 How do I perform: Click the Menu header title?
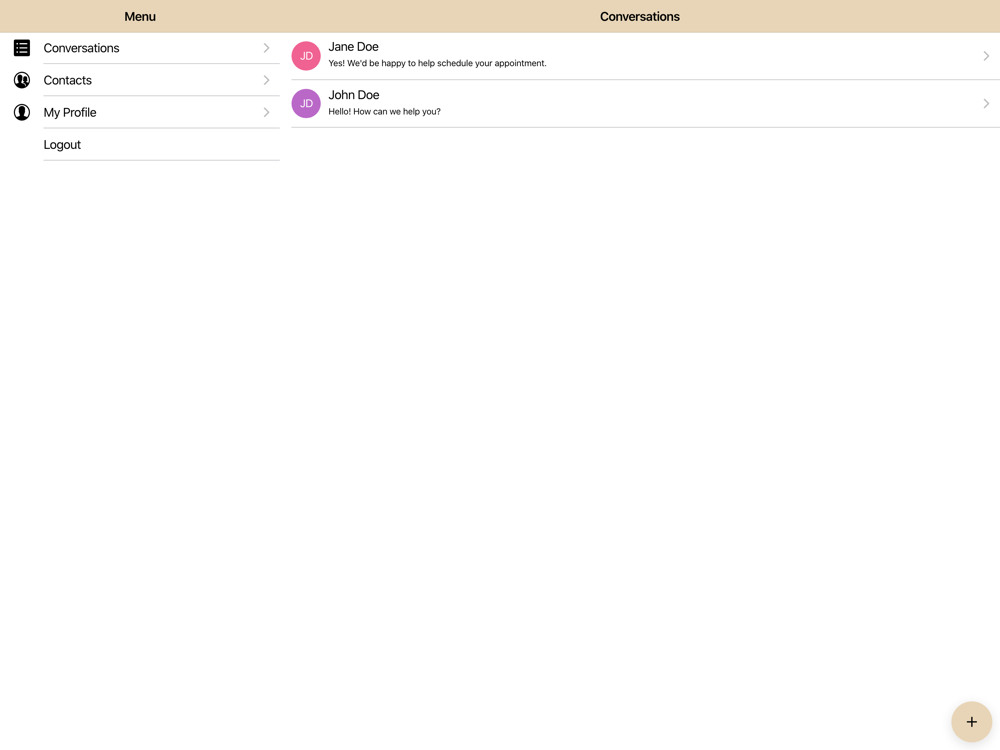pyautogui.click(x=140, y=17)
